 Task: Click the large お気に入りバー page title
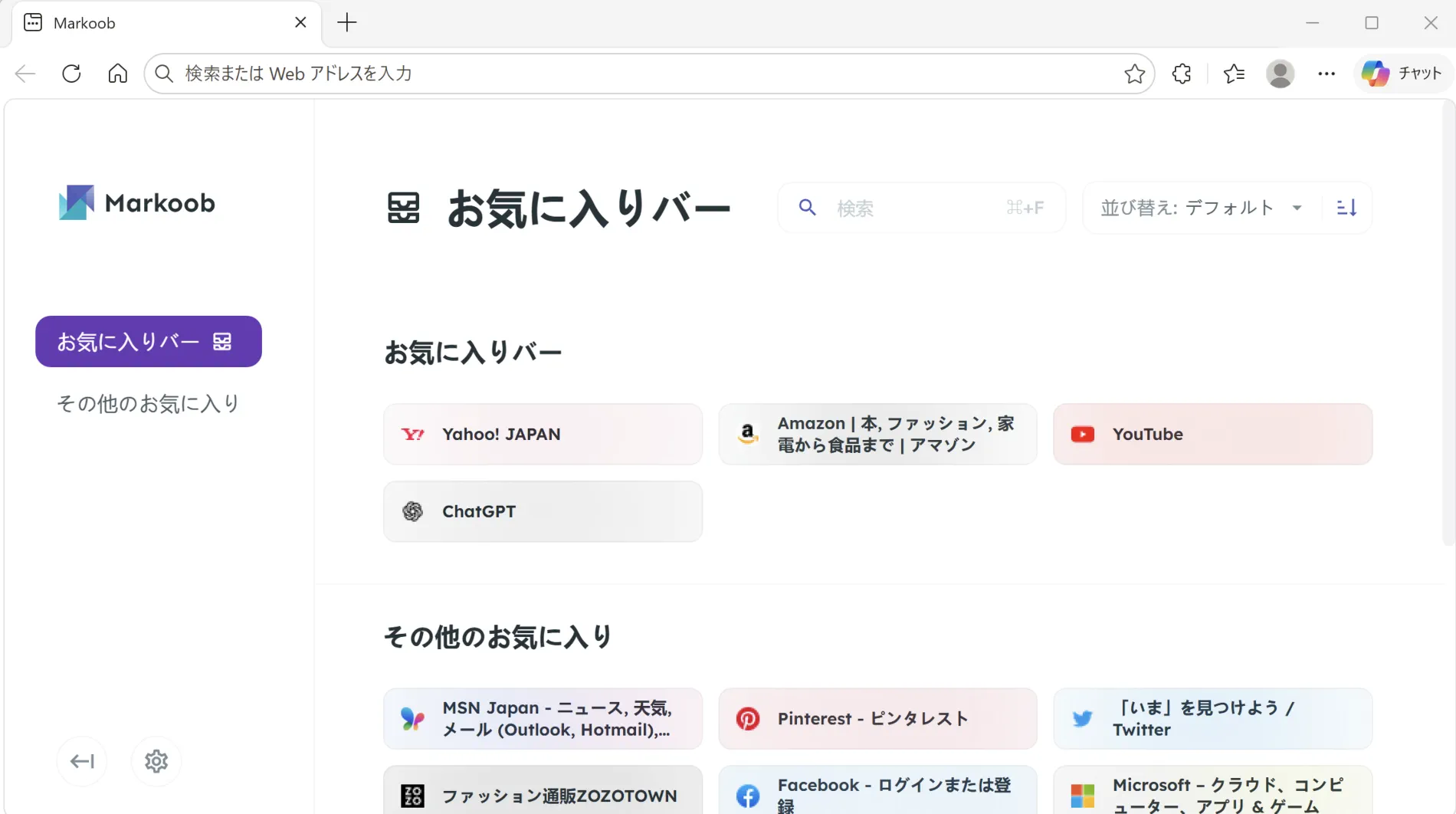[589, 208]
